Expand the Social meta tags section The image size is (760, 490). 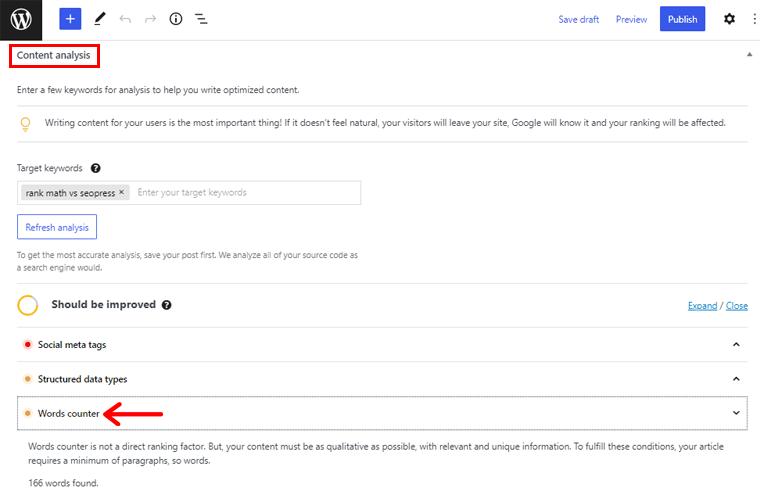point(382,345)
